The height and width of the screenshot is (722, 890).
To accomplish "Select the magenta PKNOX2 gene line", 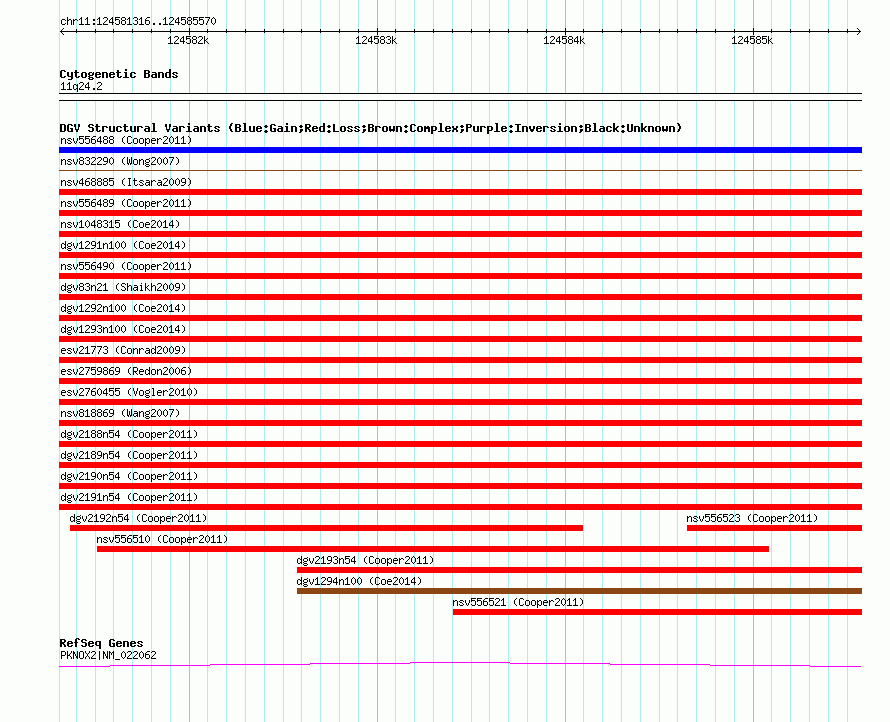I will click(x=460, y=664).
